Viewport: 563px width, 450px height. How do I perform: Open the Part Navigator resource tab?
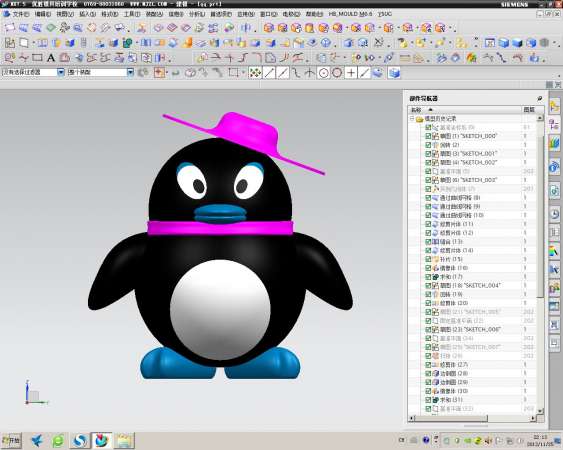pos(555,125)
